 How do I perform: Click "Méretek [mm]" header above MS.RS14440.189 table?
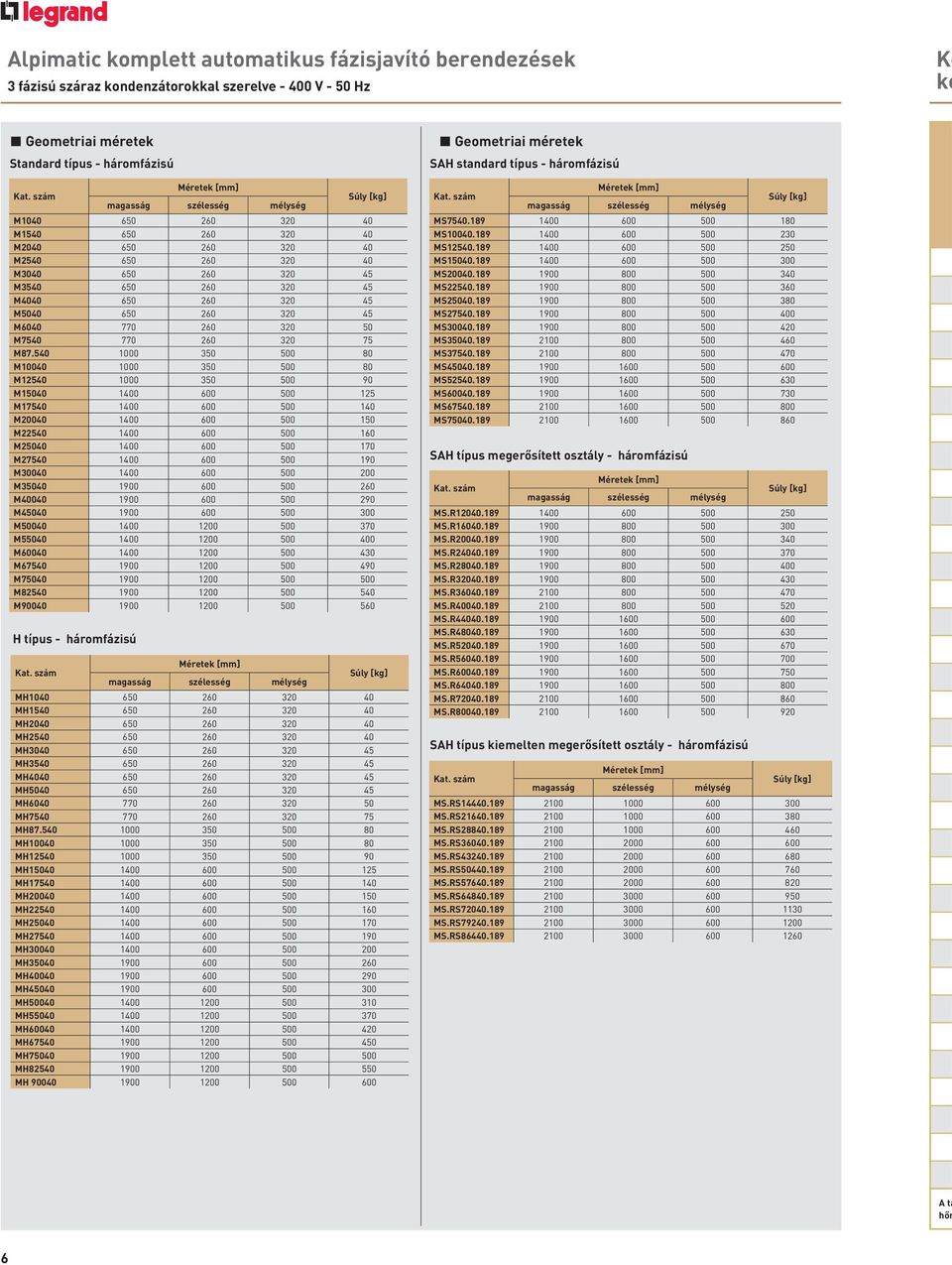(x=633, y=770)
